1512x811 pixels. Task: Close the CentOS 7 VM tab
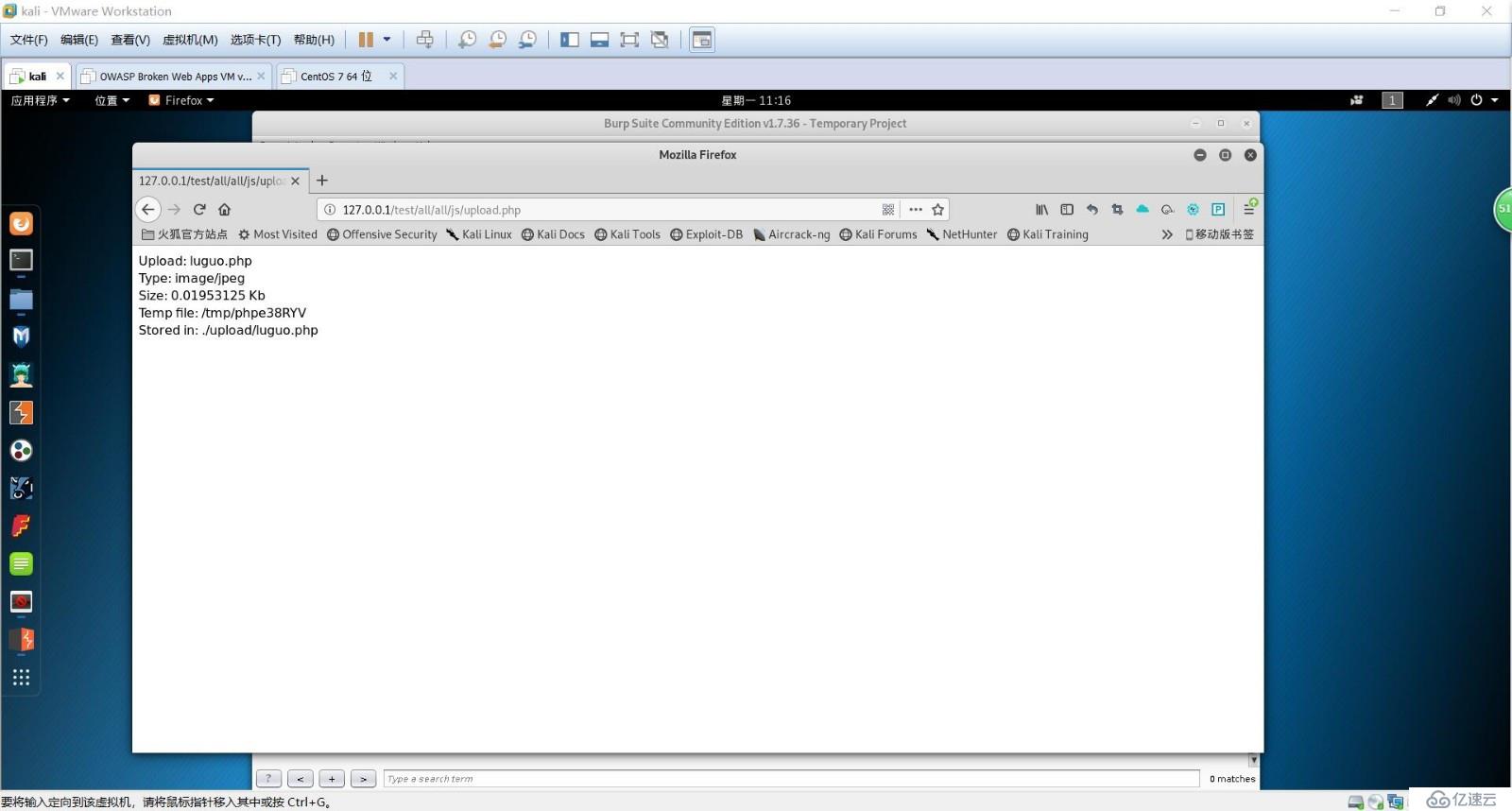[393, 77]
